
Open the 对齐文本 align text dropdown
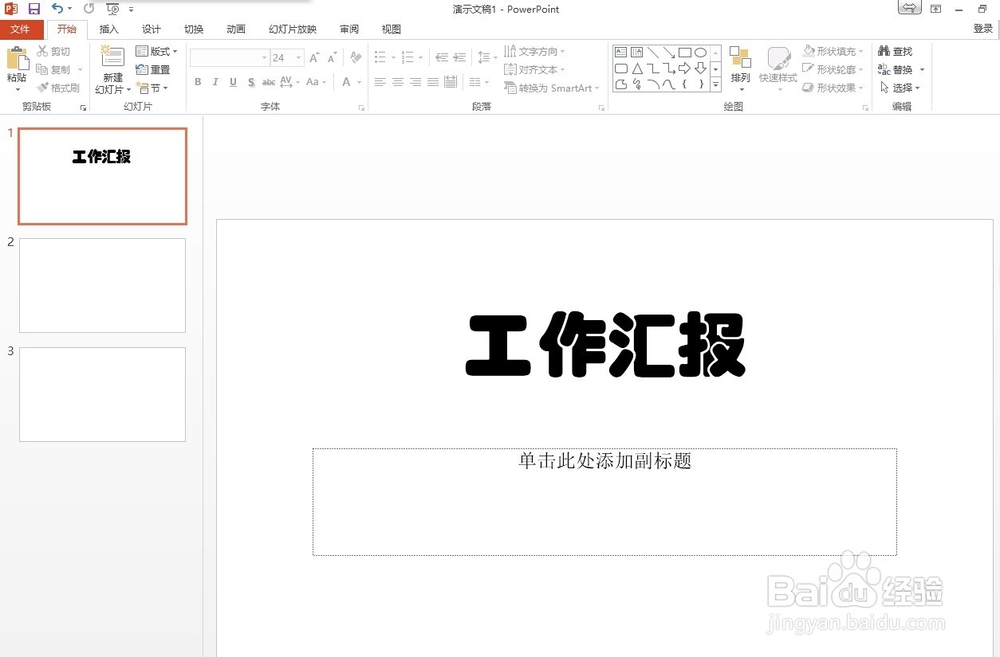point(534,70)
